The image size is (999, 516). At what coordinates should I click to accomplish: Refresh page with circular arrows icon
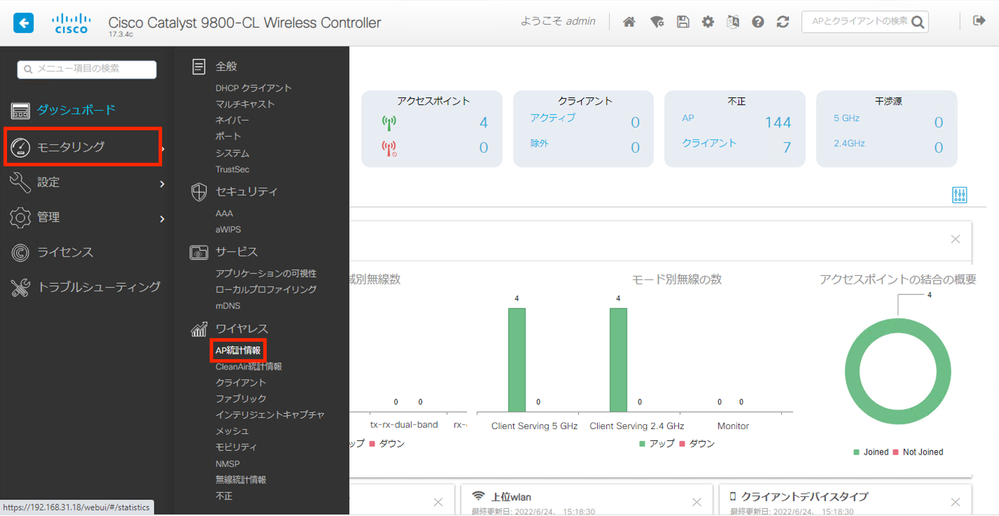pos(783,22)
